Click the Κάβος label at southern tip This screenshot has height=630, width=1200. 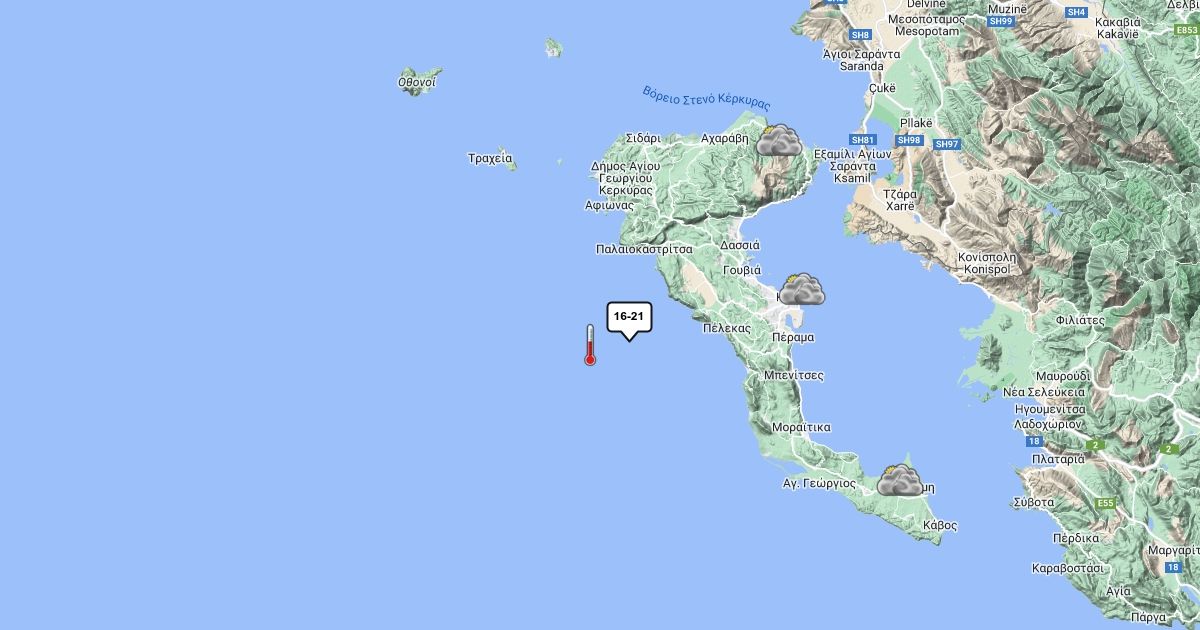(940, 525)
